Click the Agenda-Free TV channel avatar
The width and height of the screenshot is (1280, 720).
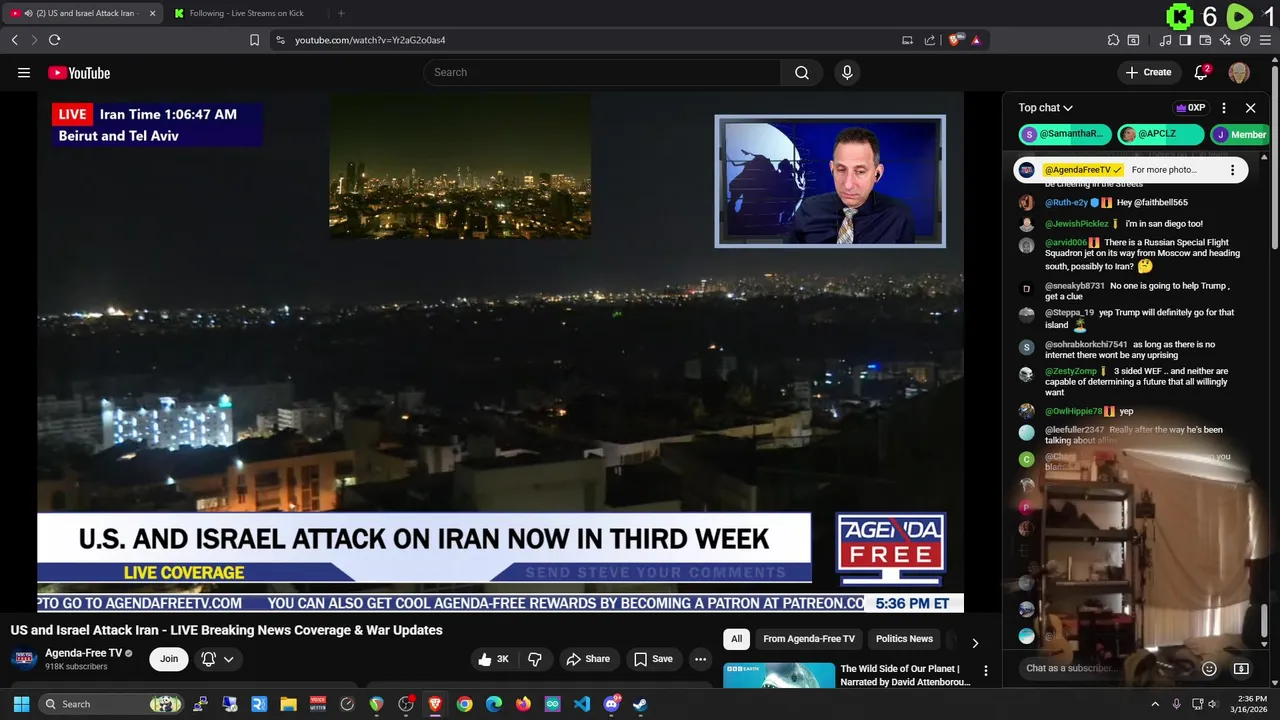coord(24,659)
